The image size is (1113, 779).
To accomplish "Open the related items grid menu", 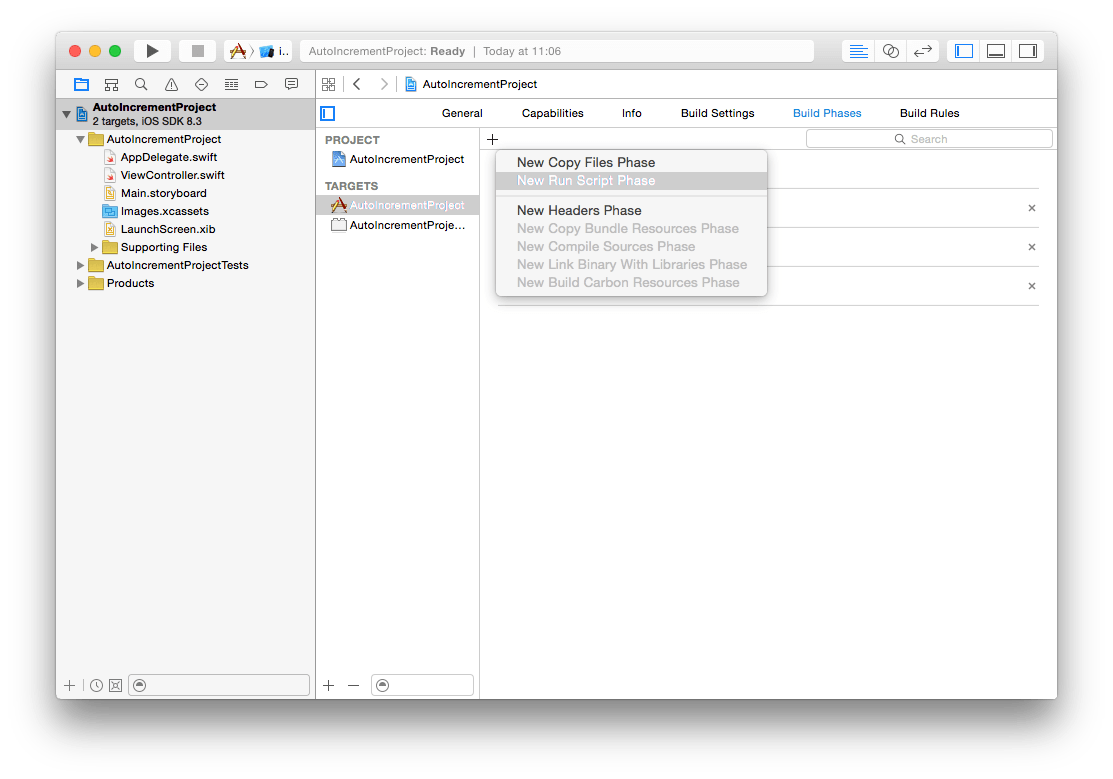I will tap(329, 85).
